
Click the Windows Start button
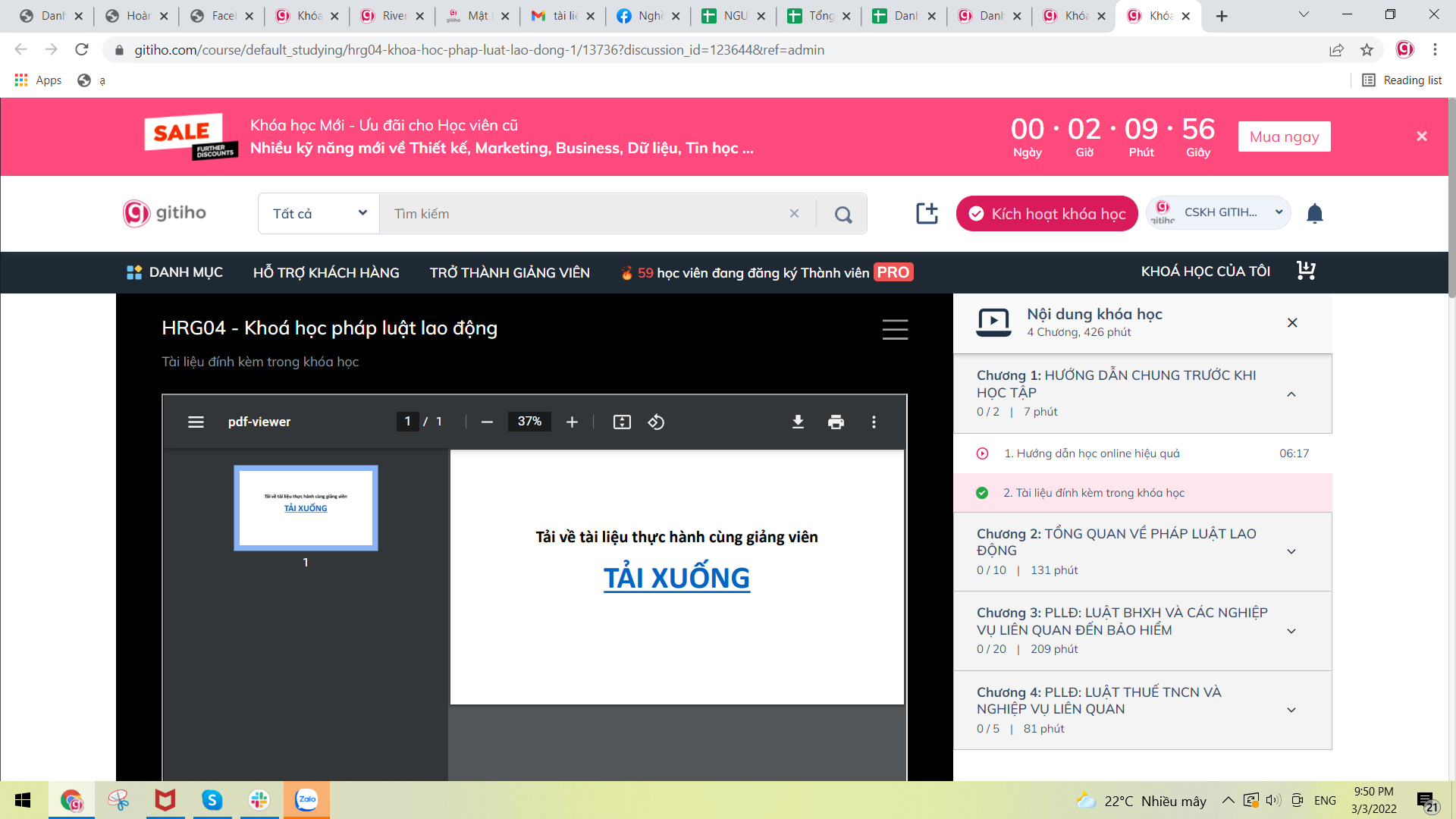(x=23, y=800)
